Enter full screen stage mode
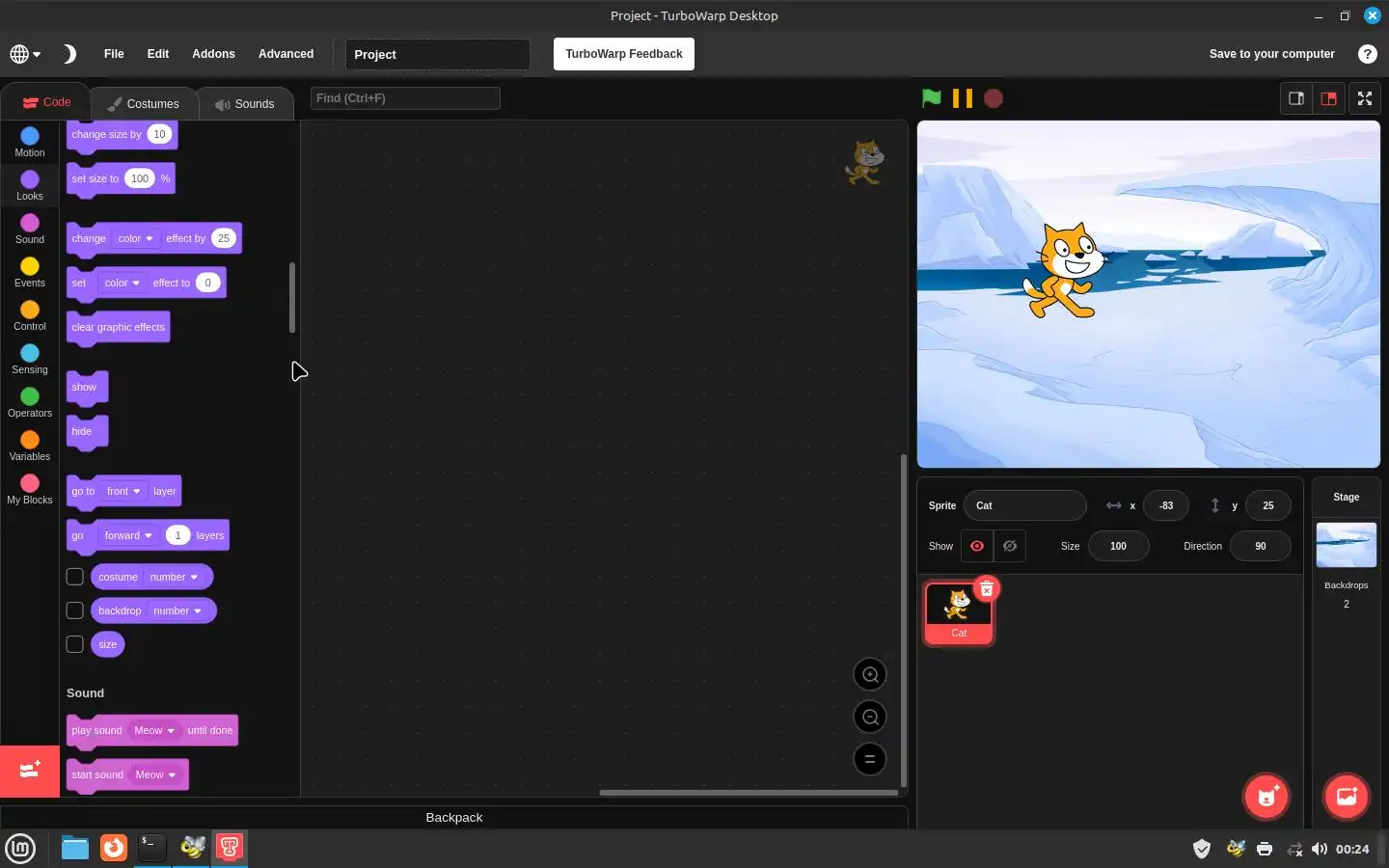The image size is (1389, 868). [x=1365, y=98]
